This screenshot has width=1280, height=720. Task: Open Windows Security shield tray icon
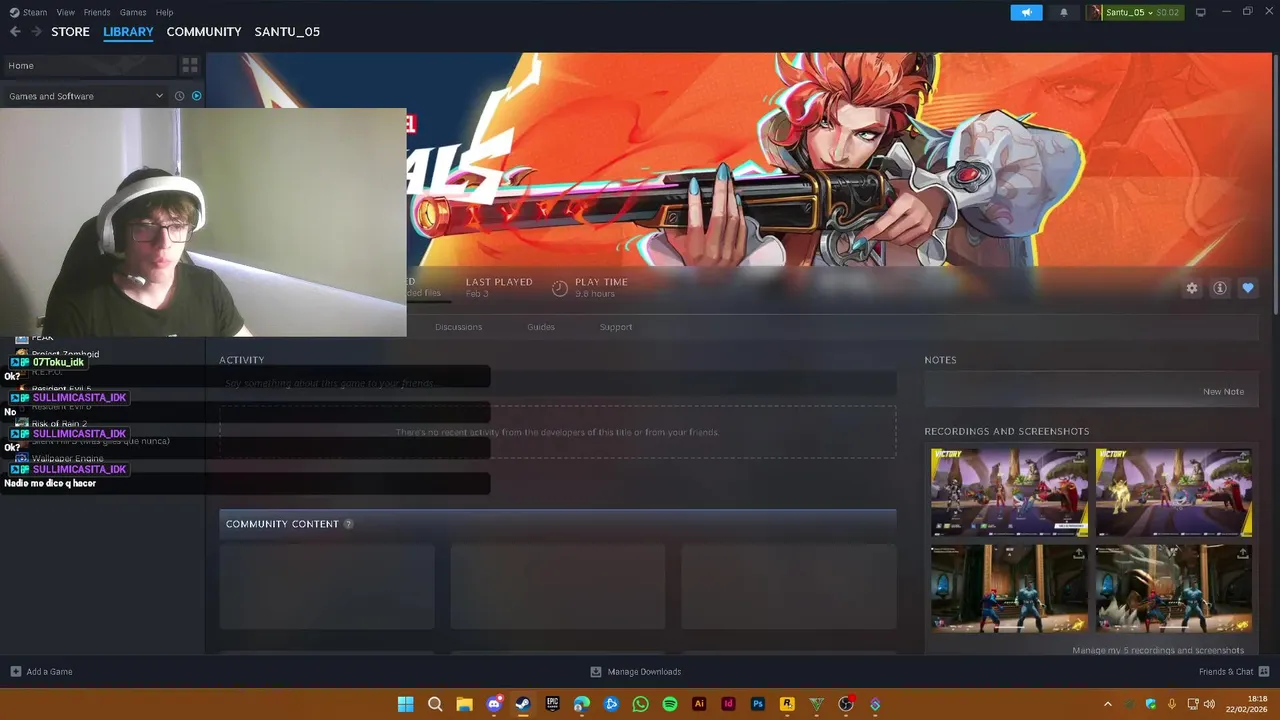pyautogui.click(x=1151, y=704)
